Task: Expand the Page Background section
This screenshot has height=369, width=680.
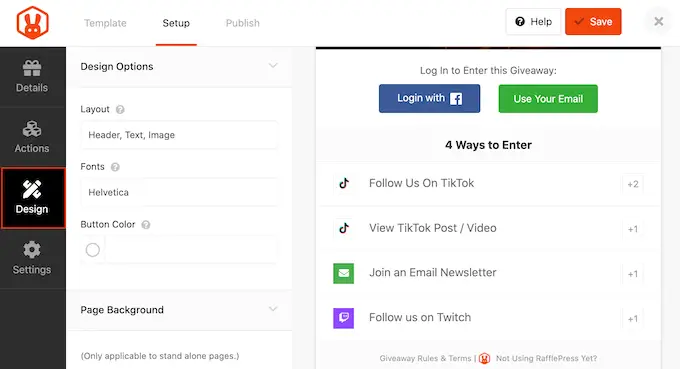Action: pyautogui.click(x=273, y=309)
